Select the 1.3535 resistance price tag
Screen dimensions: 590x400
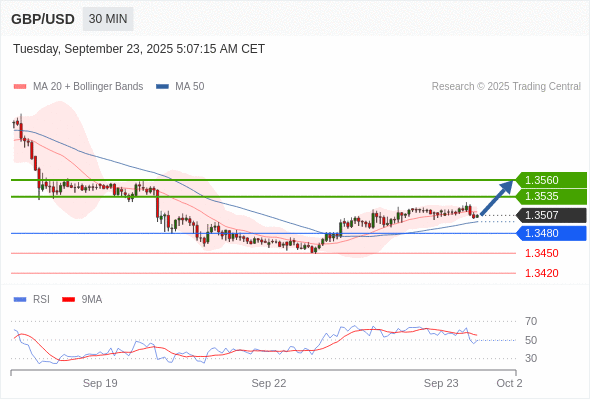551,196
